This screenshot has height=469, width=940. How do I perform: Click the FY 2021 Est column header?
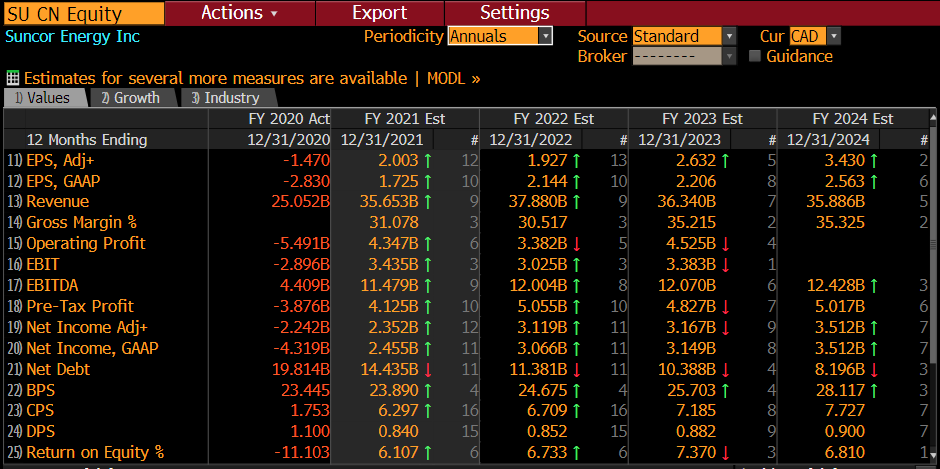405,119
